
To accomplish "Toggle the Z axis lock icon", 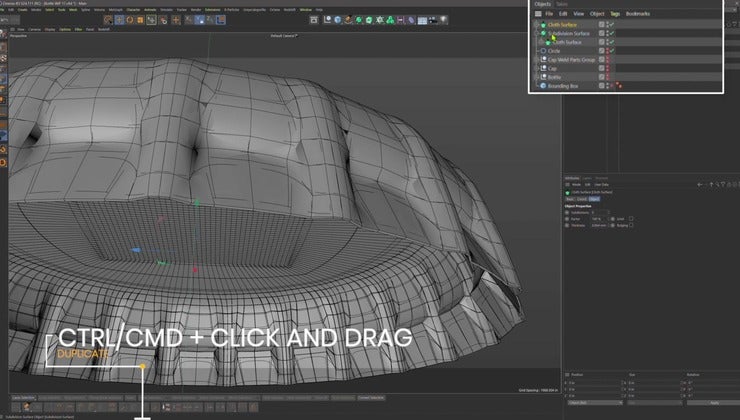I will (x=210, y=20).
